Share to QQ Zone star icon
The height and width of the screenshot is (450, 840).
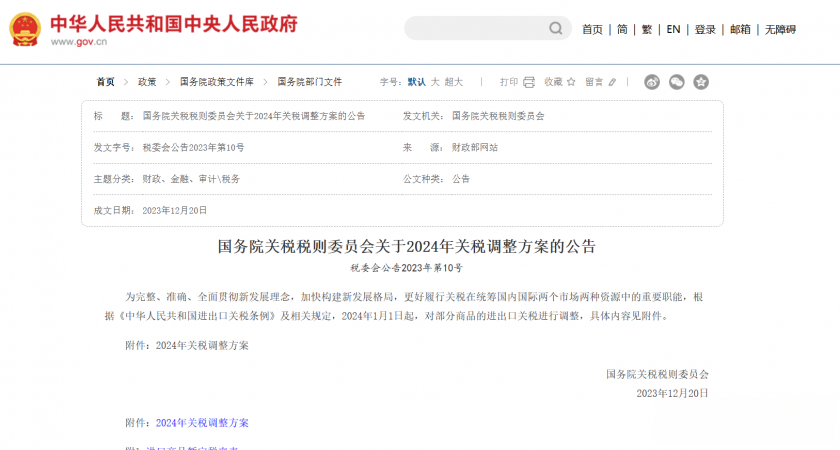click(701, 82)
